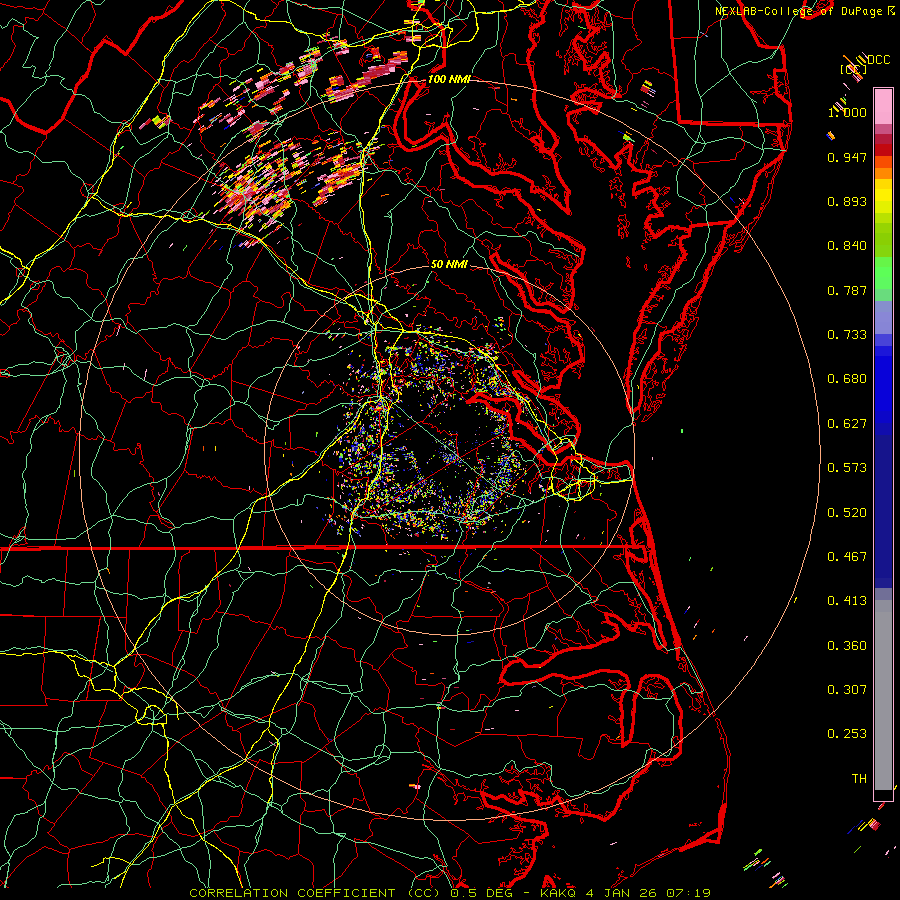Select the black TH threshold swatch

[883, 795]
